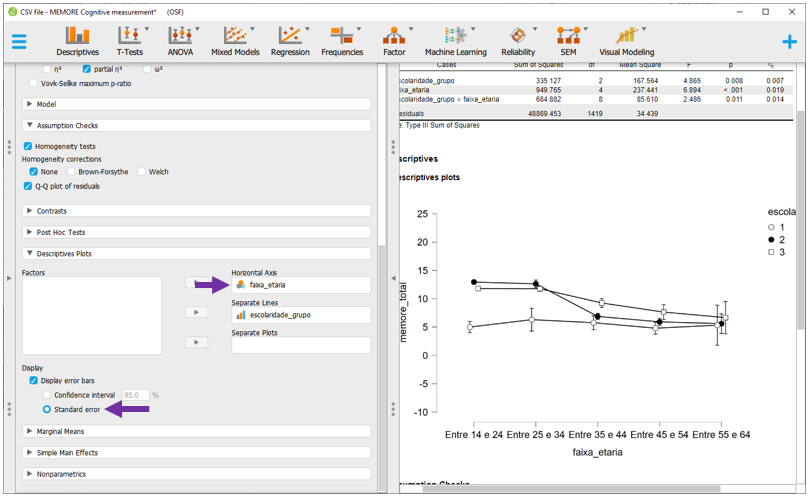Open the hamburger main menu
The height and width of the screenshot is (497, 811).
[19, 42]
